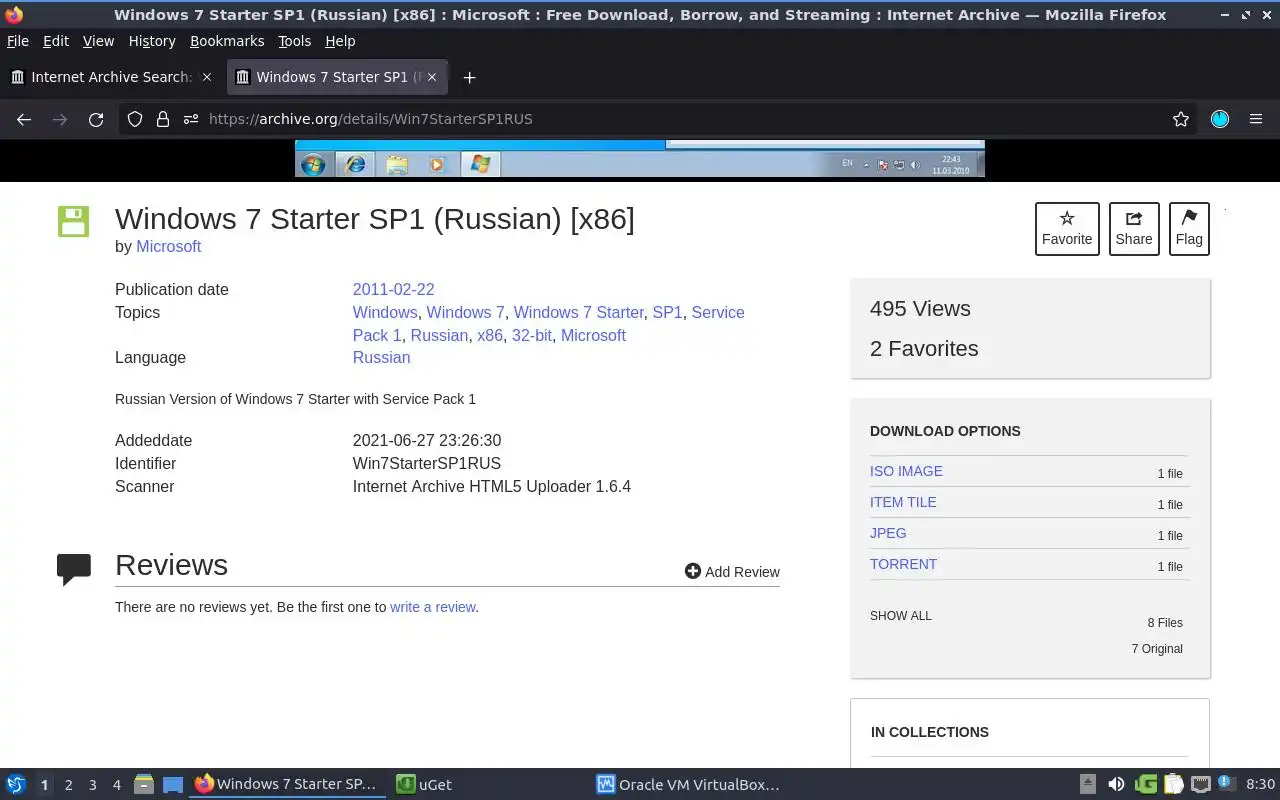Viewport: 1280px width, 800px height.
Task: Select the Windows 7 Starter SP1 tab
Action: coord(338,77)
